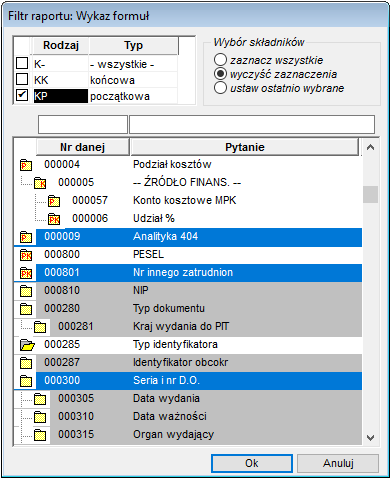Click the P folder icon of Analityka 404
This screenshot has height=478, width=390.
26,237
